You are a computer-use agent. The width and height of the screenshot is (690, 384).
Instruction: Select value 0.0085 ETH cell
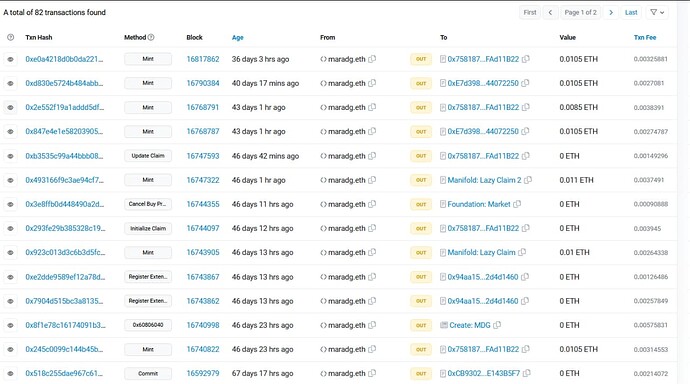click(578, 107)
